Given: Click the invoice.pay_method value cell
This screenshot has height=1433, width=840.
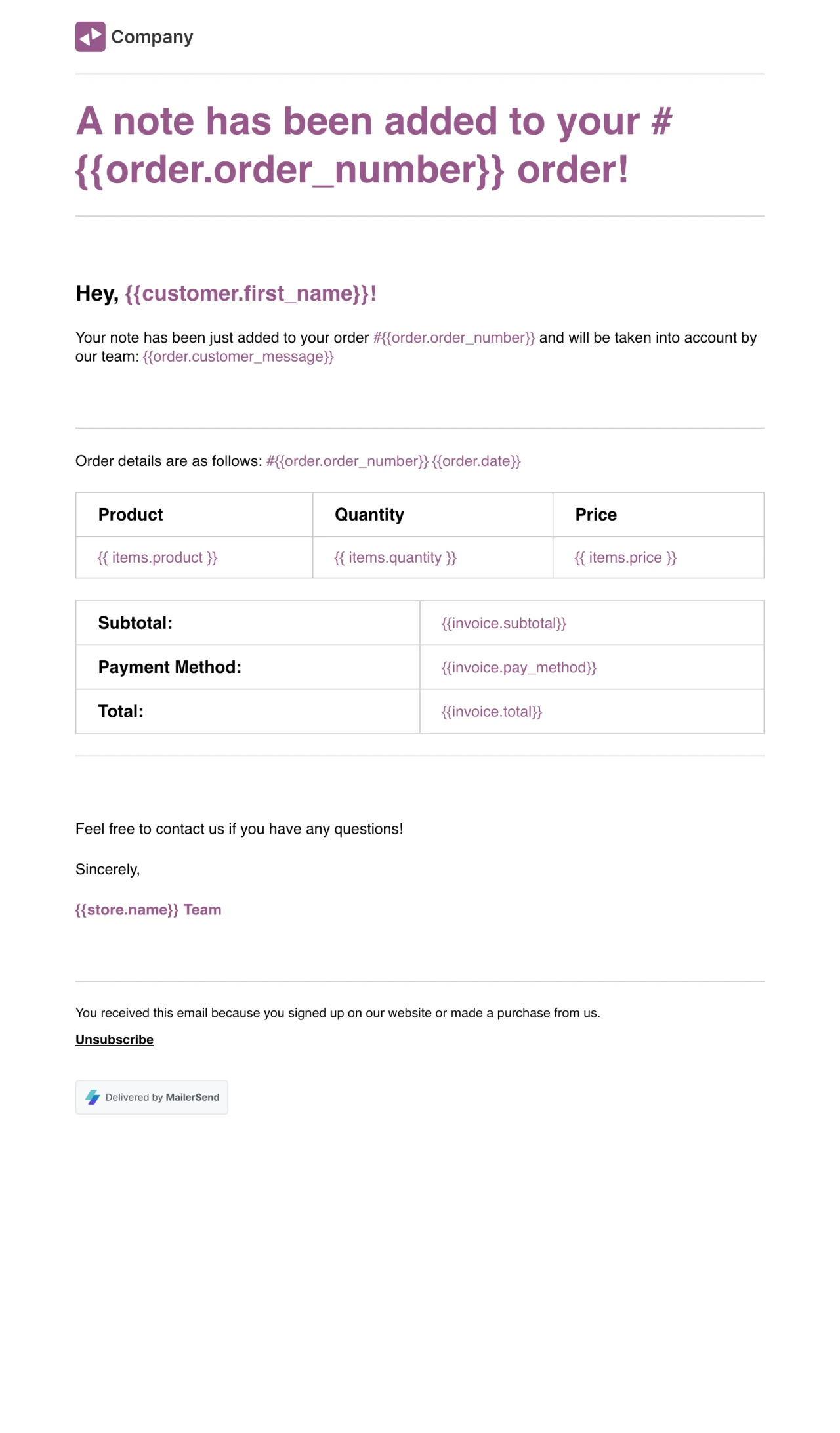Looking at the screenshot, I should pyautogui.click(x=518, y=668).
